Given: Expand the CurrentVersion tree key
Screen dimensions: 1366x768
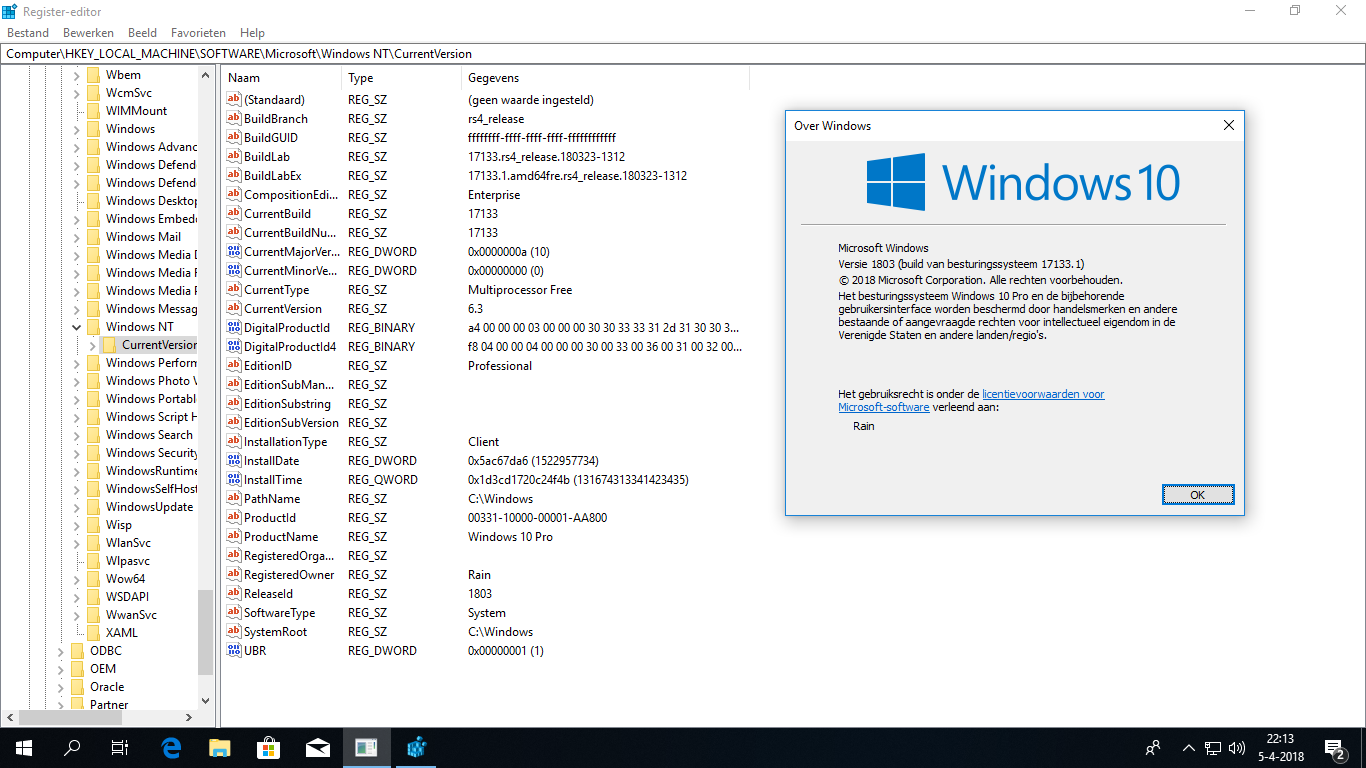Looking at the screenshot, I should click(92, 345).
